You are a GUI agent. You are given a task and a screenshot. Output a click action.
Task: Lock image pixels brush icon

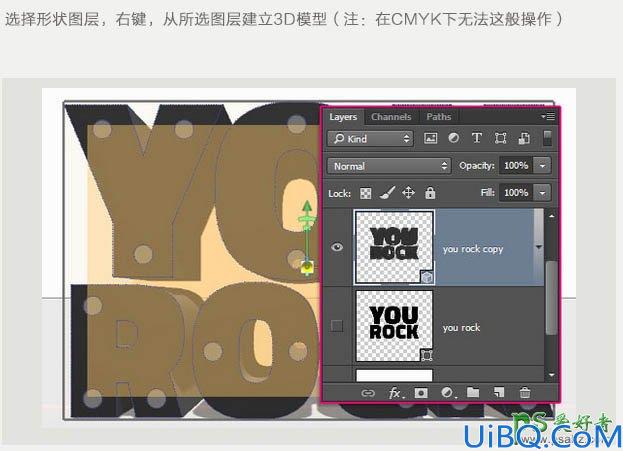(387, 193)
